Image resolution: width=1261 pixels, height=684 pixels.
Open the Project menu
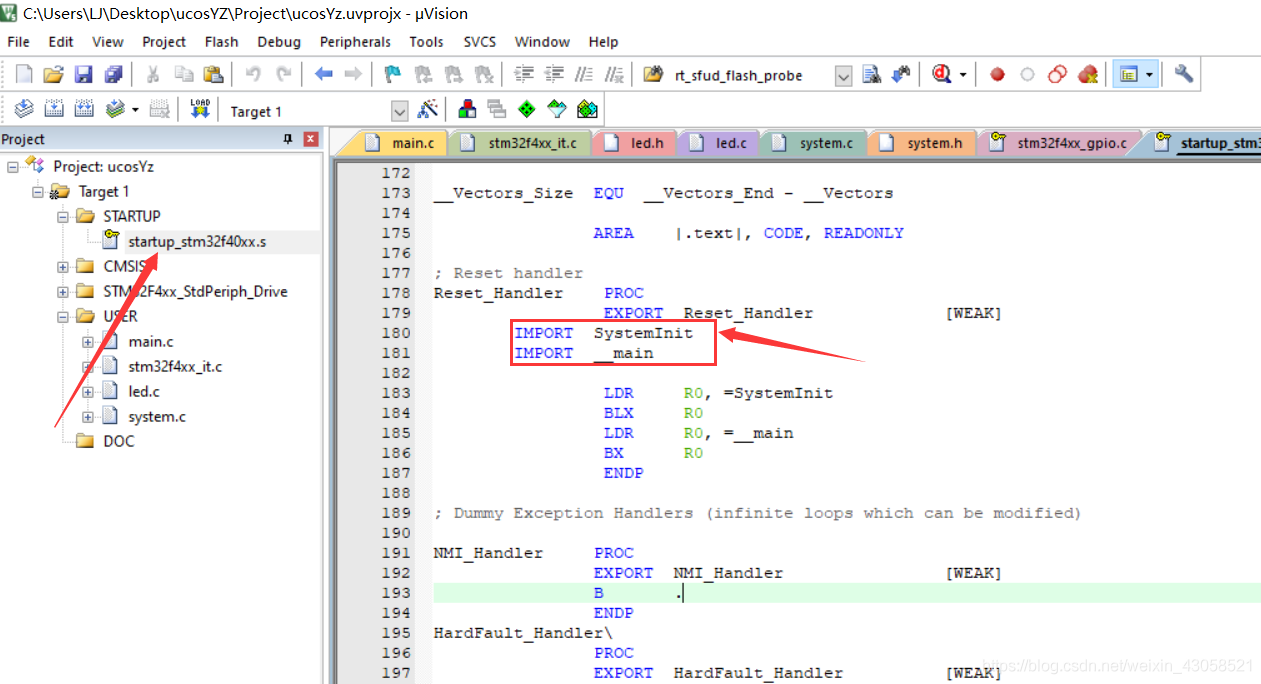point(164,42)
